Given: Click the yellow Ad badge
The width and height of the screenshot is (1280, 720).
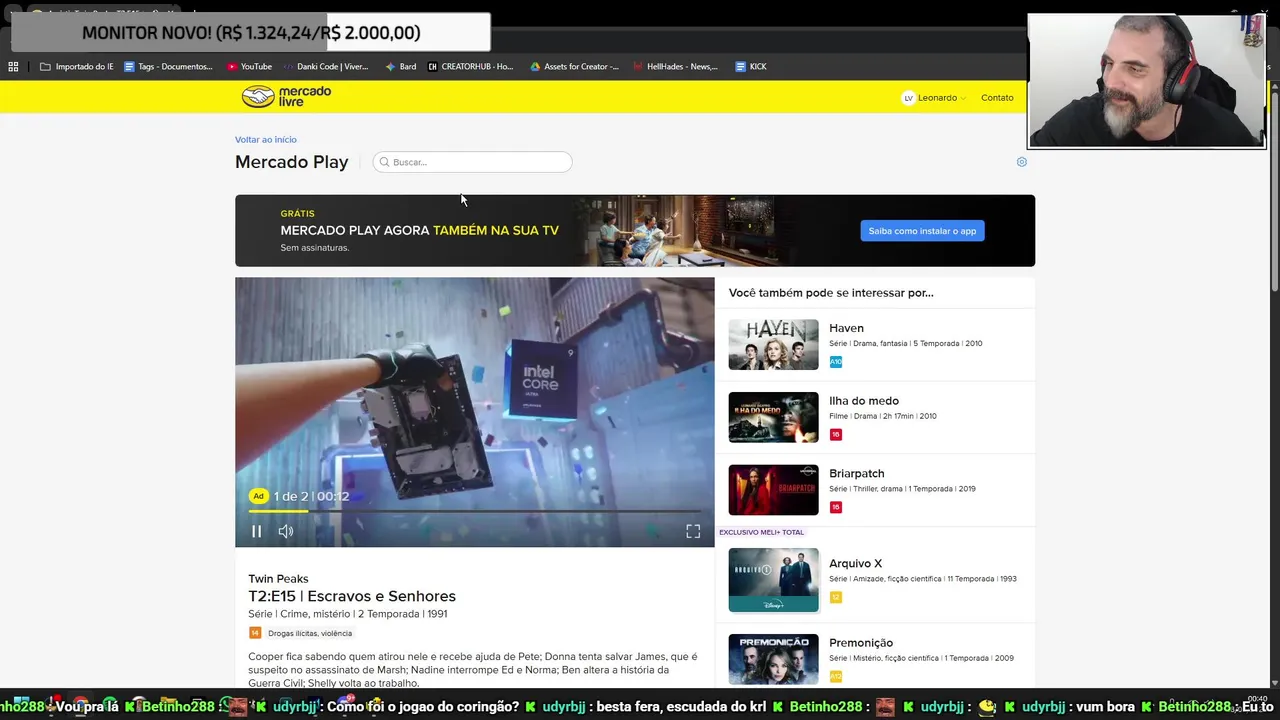Looking at the screenshot, I should tap(258, 496).
